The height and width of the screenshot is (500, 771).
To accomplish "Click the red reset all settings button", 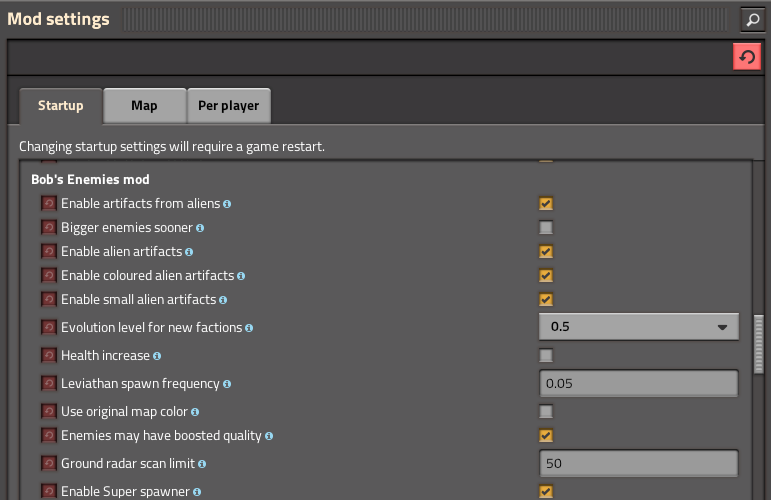I will point(746,58).
